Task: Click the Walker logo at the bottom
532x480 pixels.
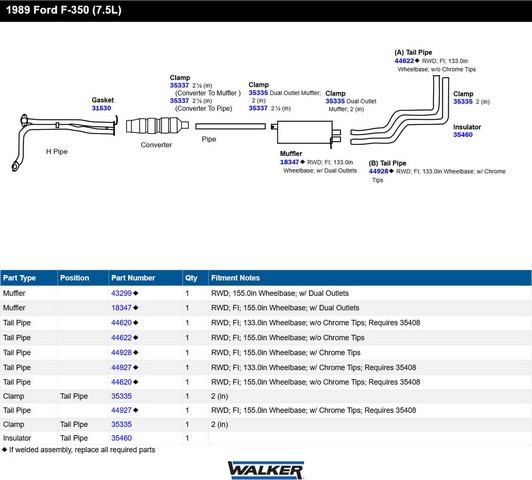Action: [266, 470]
